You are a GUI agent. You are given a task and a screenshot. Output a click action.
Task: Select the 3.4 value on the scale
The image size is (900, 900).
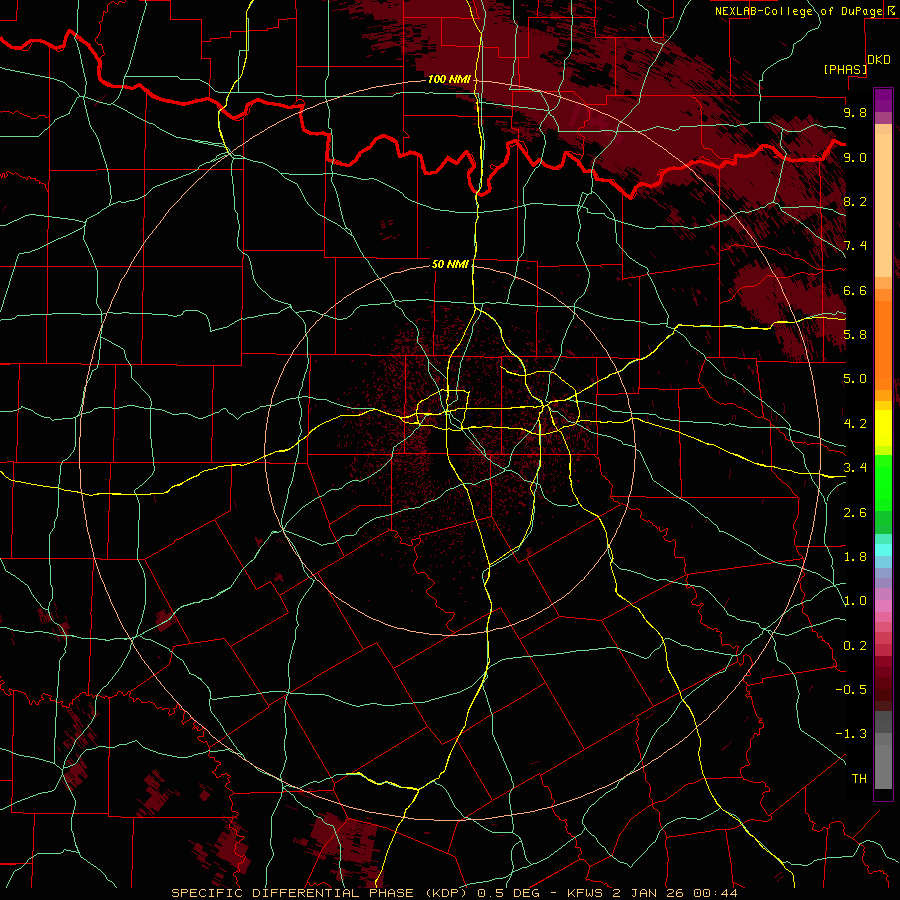point(855,468)
